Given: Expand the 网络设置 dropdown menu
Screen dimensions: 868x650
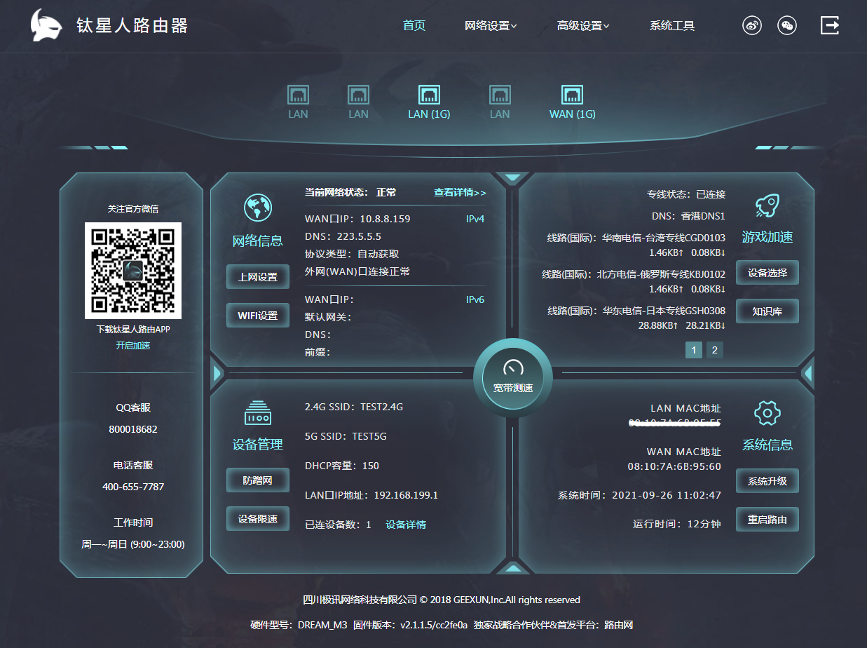Looking at the screenshot, I should point(488,26).
